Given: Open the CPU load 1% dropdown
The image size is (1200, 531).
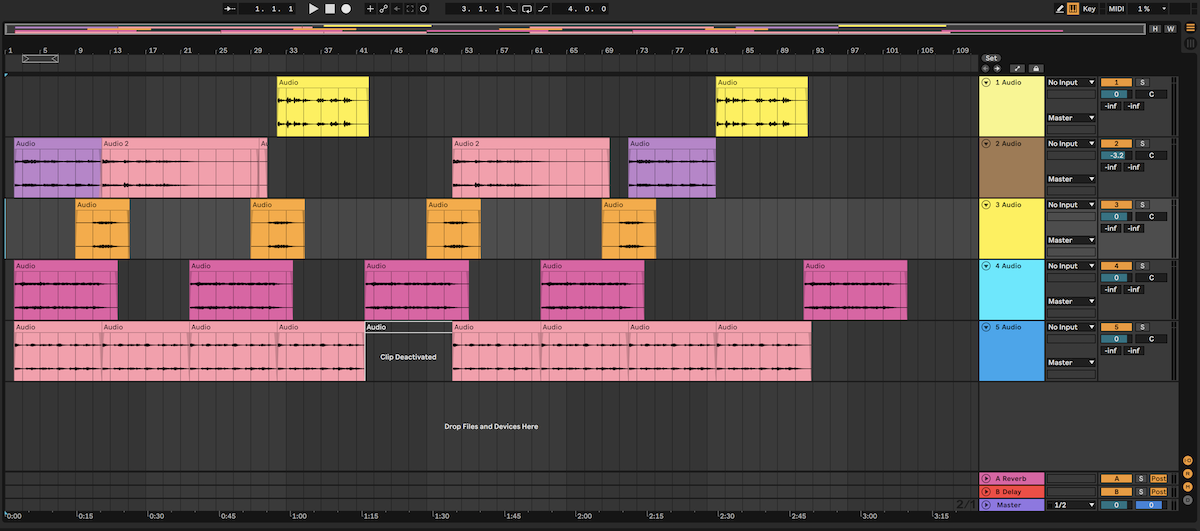Looking at the screenshot, I should pyautogui.click(x=1149, y=8).
